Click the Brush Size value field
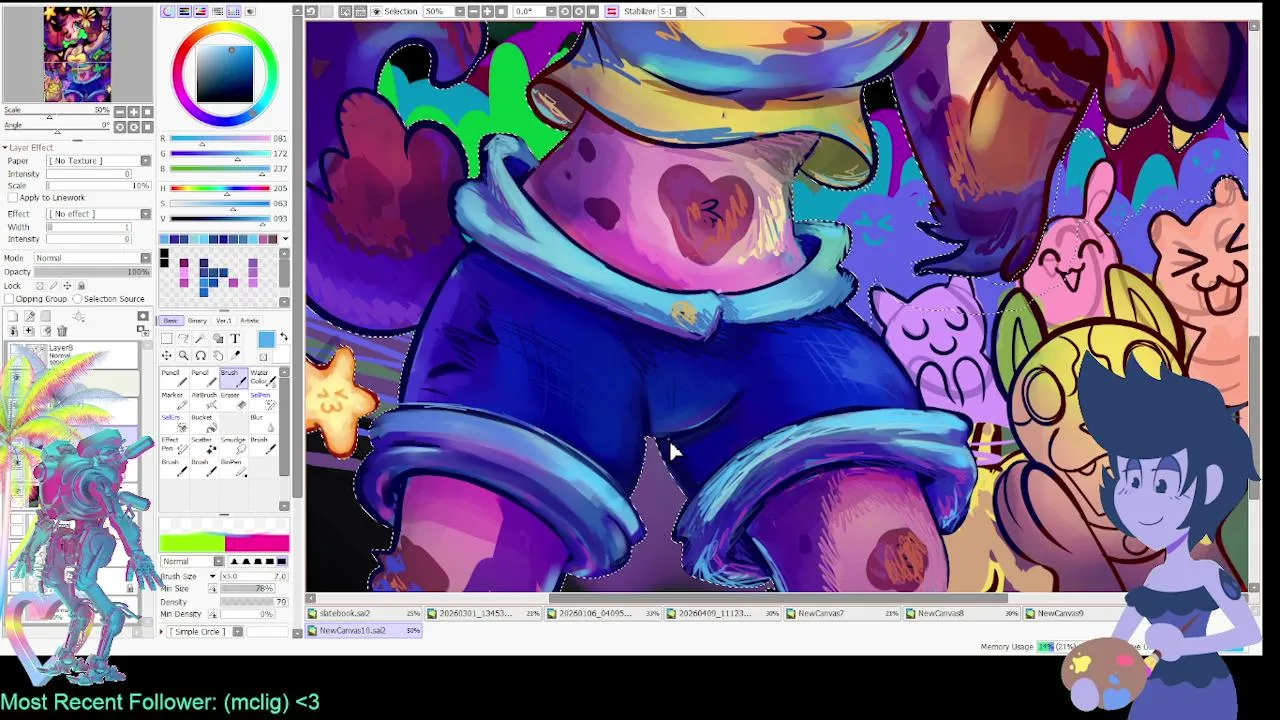 click(254, 576)
